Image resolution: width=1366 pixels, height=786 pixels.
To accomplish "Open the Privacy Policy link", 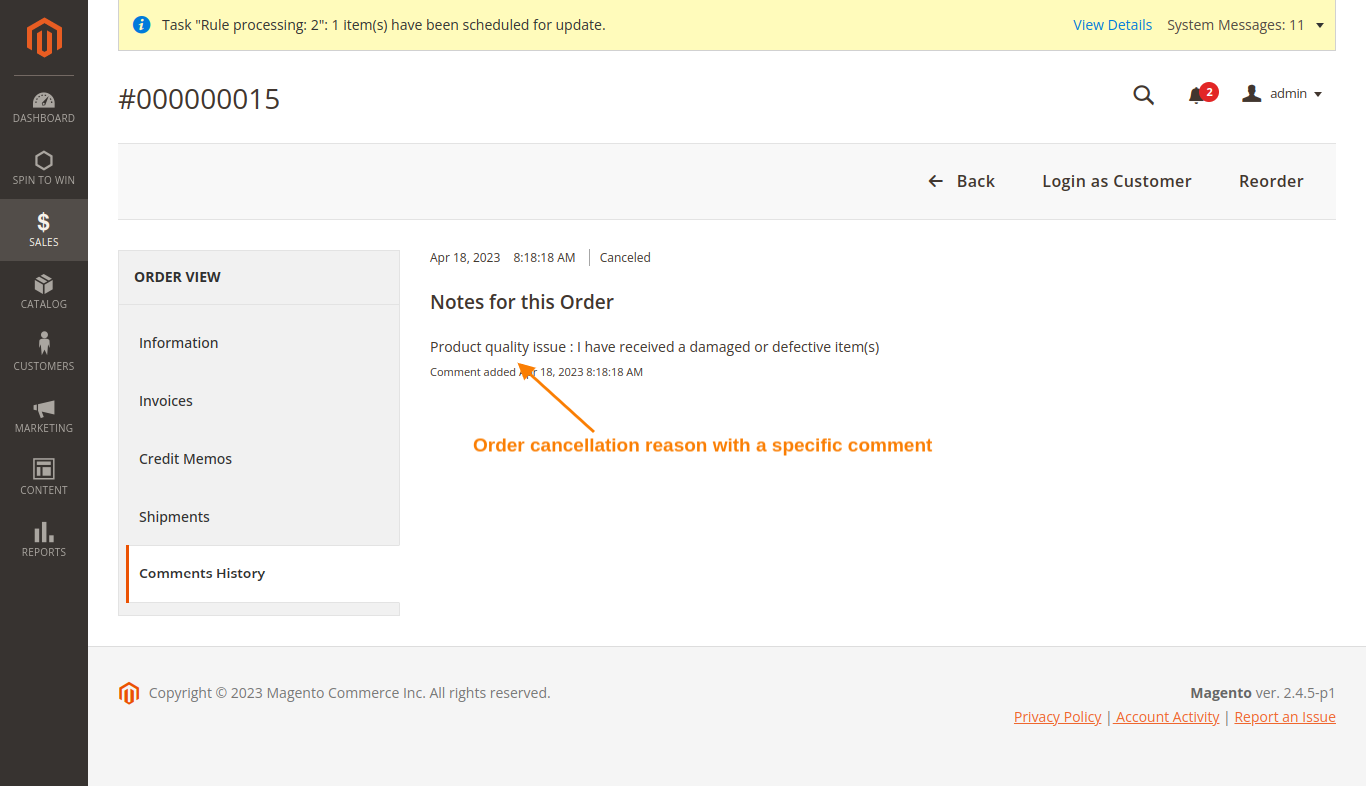I will click(x=1057, y=716).
